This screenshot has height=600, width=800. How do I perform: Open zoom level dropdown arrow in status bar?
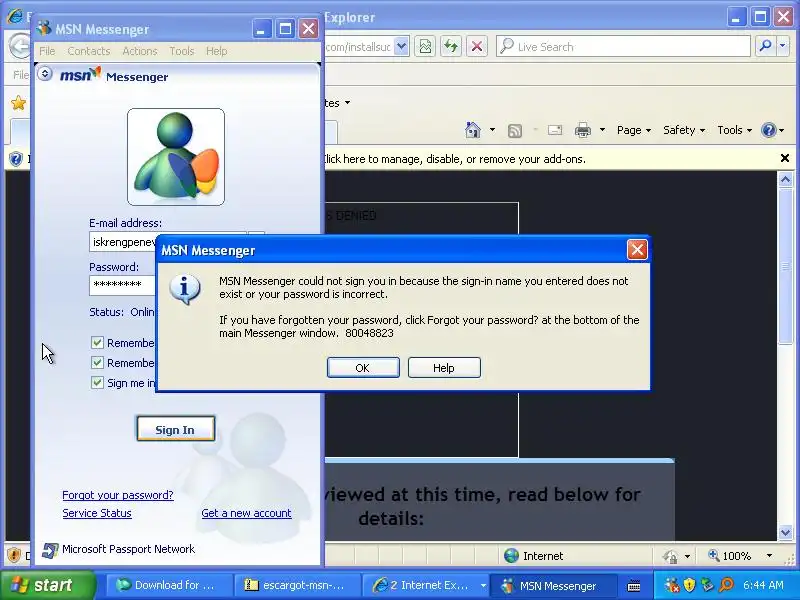(769, 556)
